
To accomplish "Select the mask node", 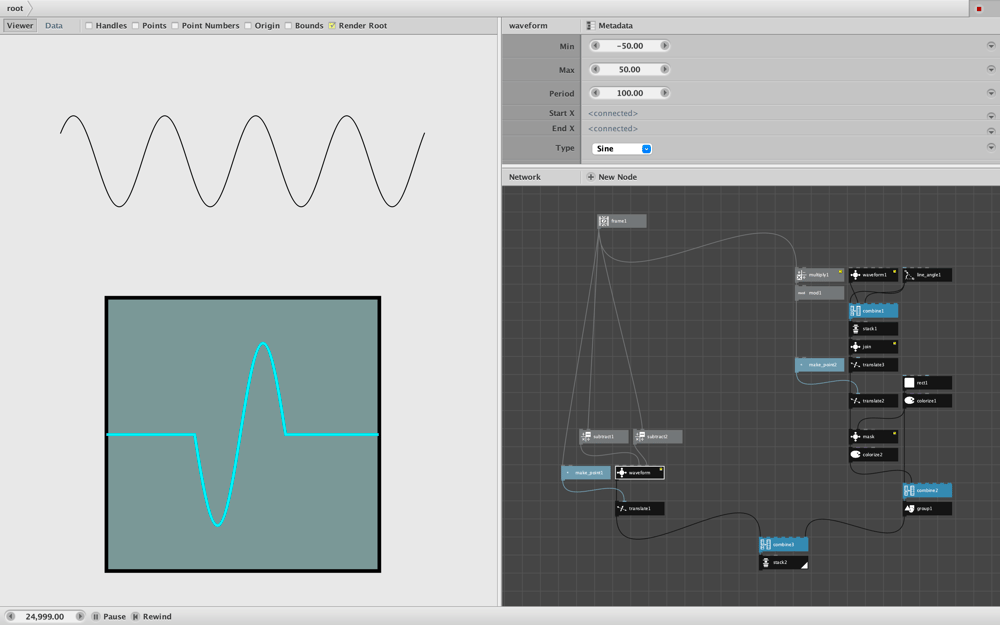I will [x=873, y=436].
